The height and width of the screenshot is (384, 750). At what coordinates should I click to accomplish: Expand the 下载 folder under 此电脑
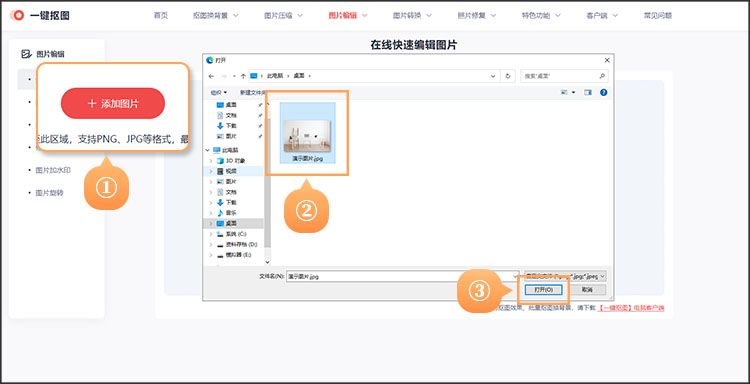tap(211, 202)
